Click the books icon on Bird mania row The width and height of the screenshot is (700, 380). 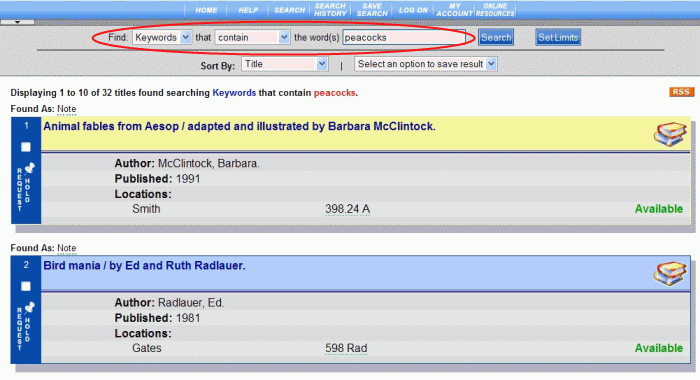pyautogui.click(x=670, y=273)
